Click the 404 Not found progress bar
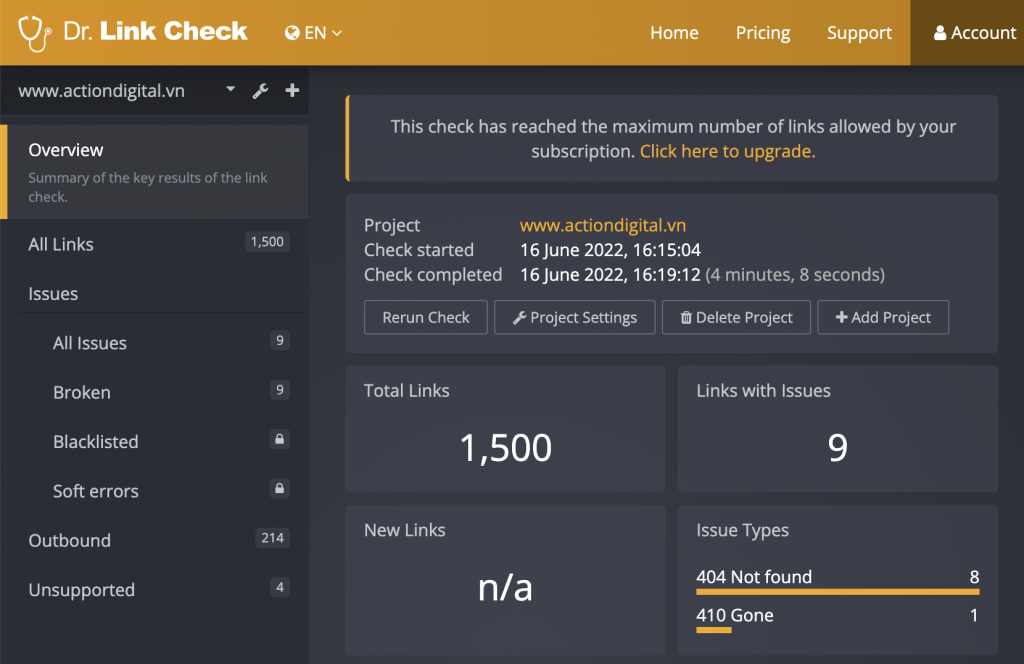This screenshot has width=1024, height=664. tap(838, 592)
